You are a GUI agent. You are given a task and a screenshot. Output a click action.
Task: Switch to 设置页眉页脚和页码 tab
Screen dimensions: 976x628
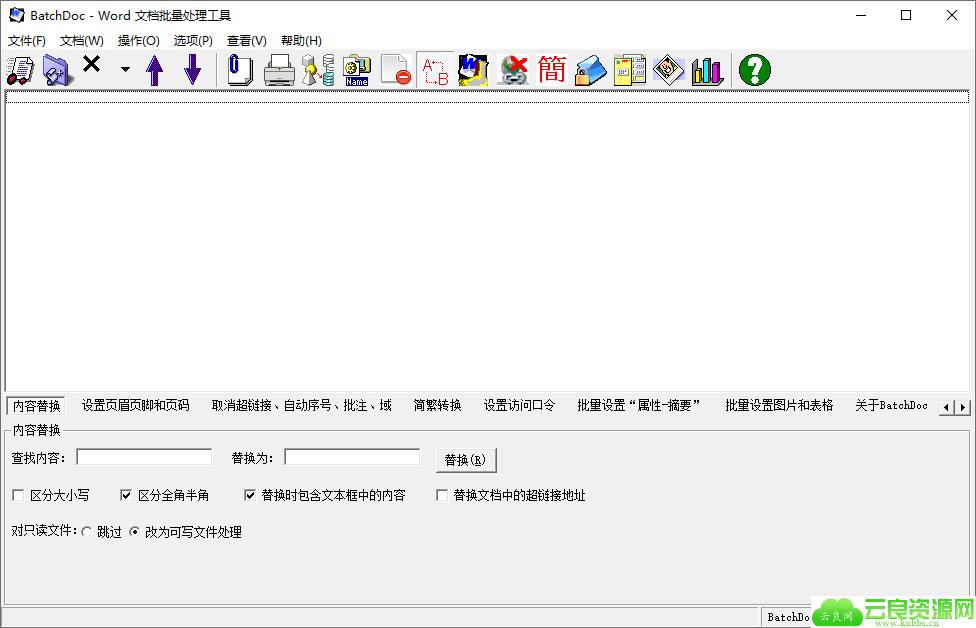coord(135,405)
